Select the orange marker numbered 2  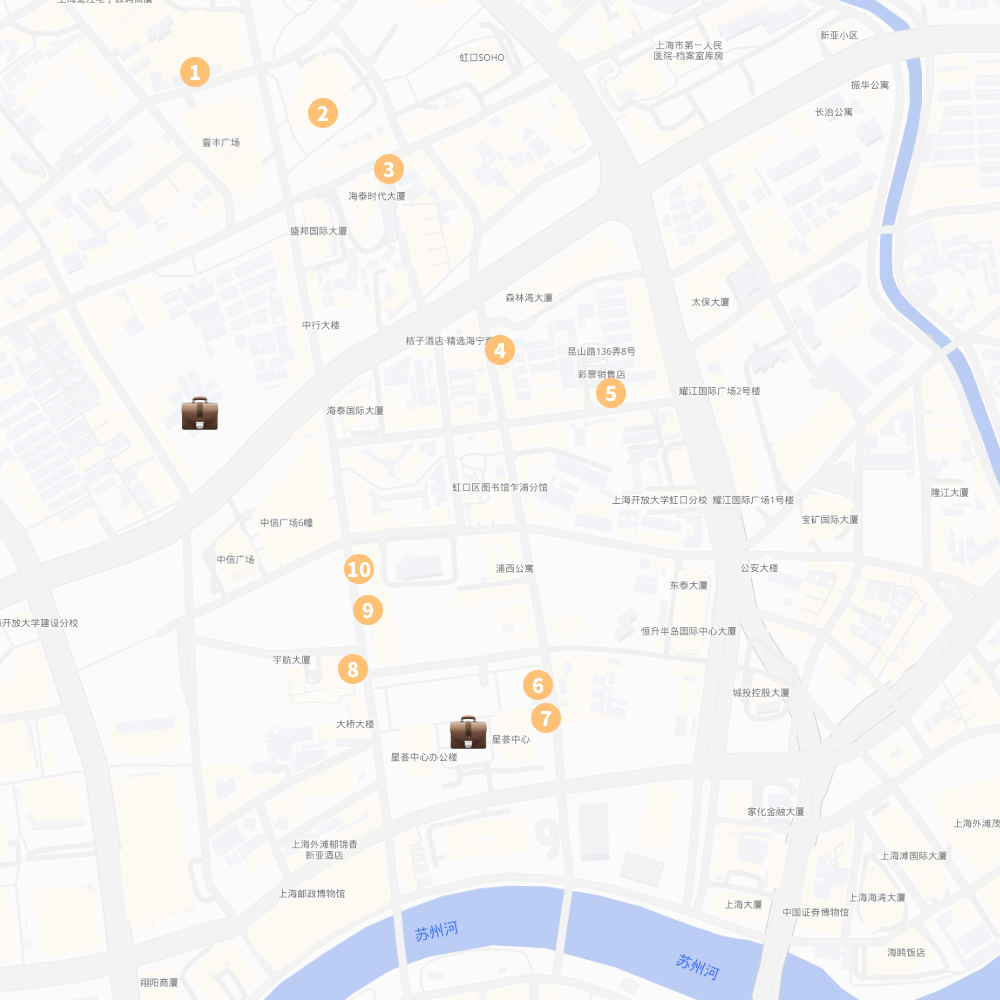[x=323, y=113]
